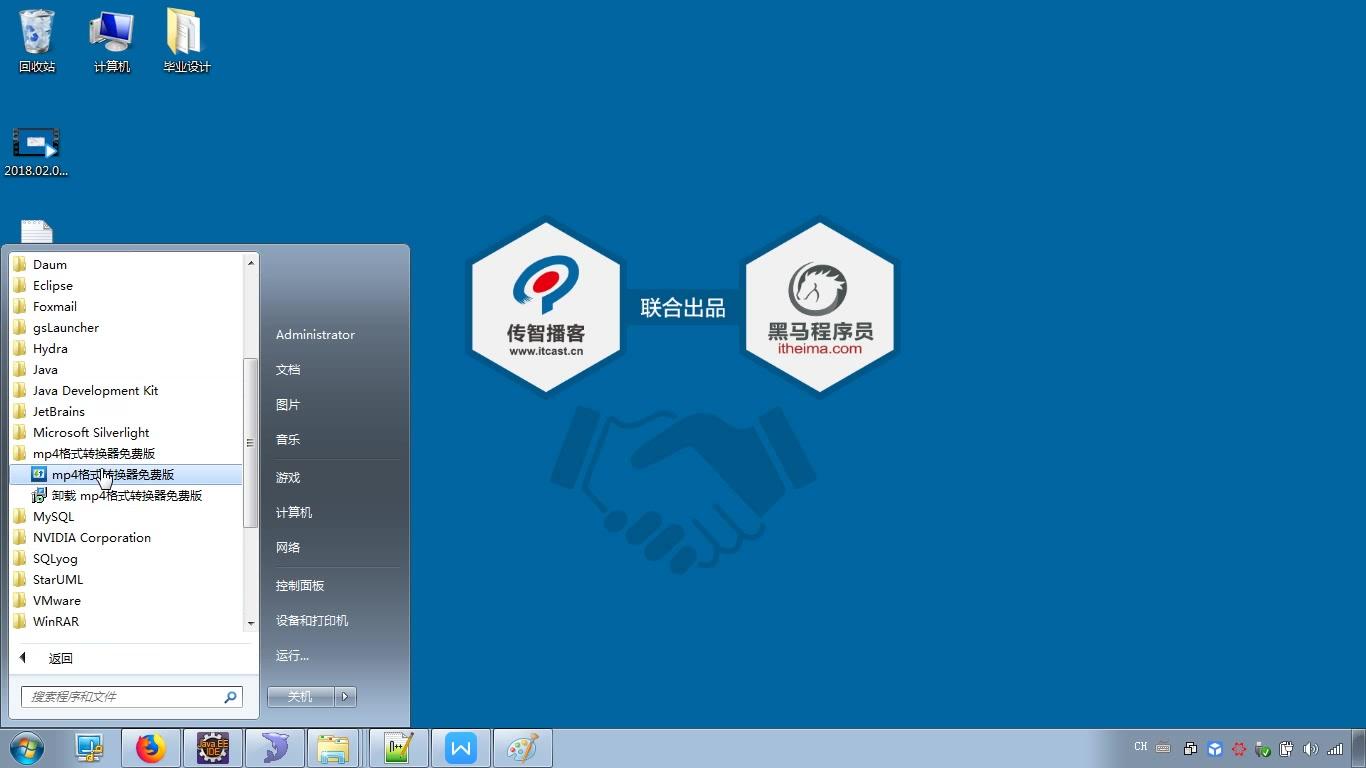Click 卸载 mp4格式转换器免费版 uninstall entry
The width and height of the screenshot is (1366, 768).
126,496
